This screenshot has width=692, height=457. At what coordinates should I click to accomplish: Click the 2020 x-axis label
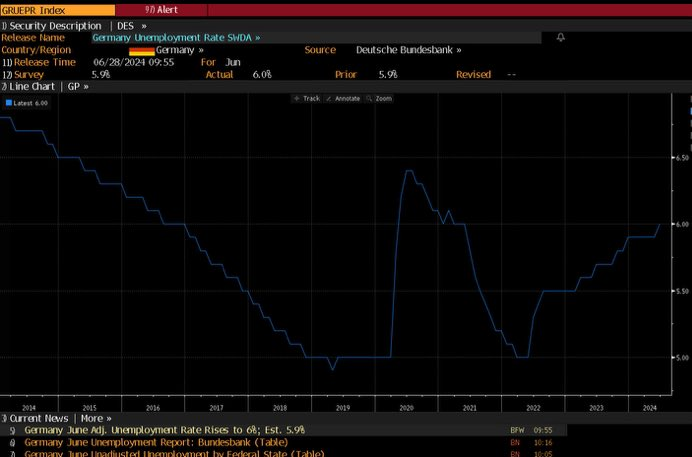(406, 408)
